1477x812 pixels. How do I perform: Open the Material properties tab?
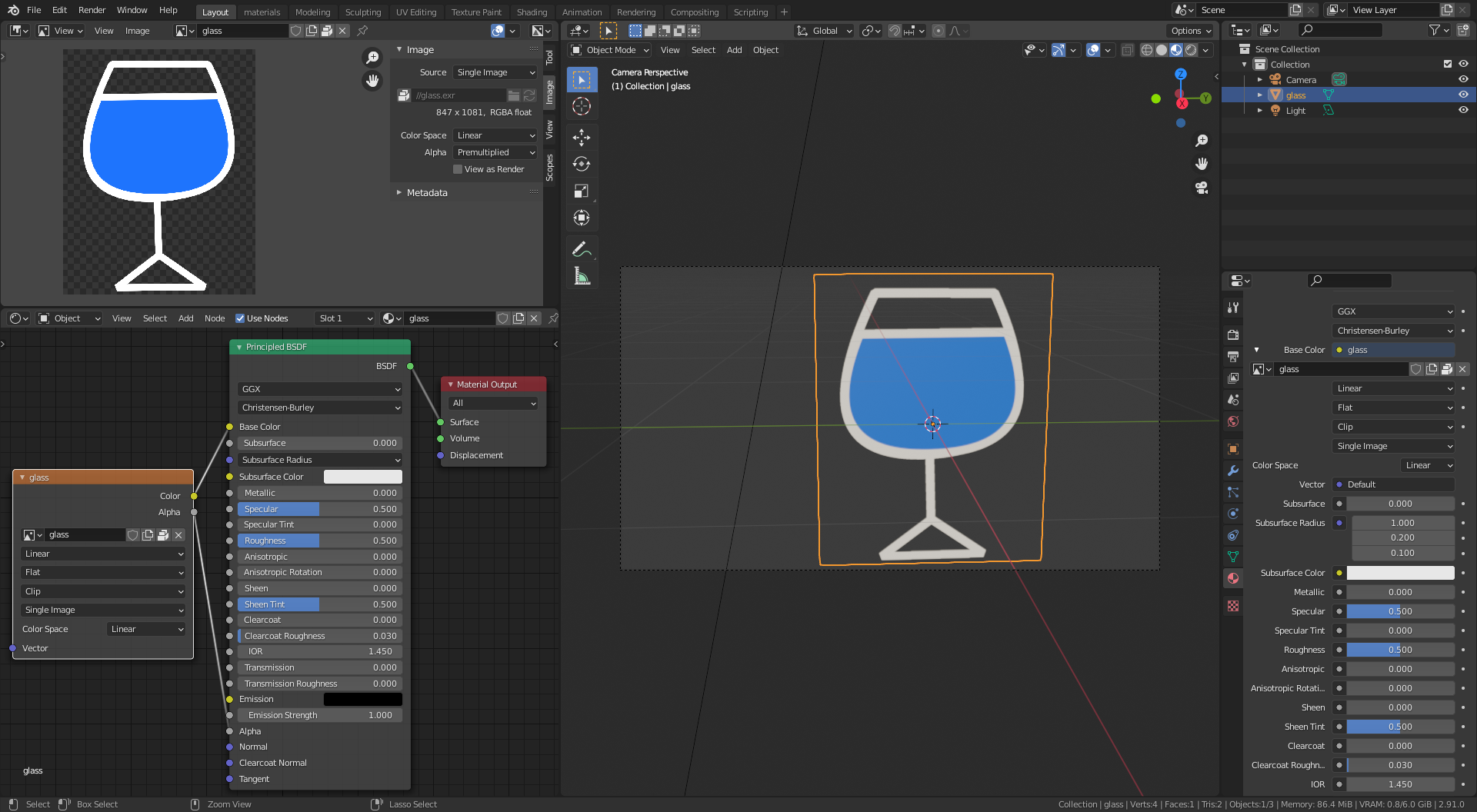click(x=1233, y=578)
